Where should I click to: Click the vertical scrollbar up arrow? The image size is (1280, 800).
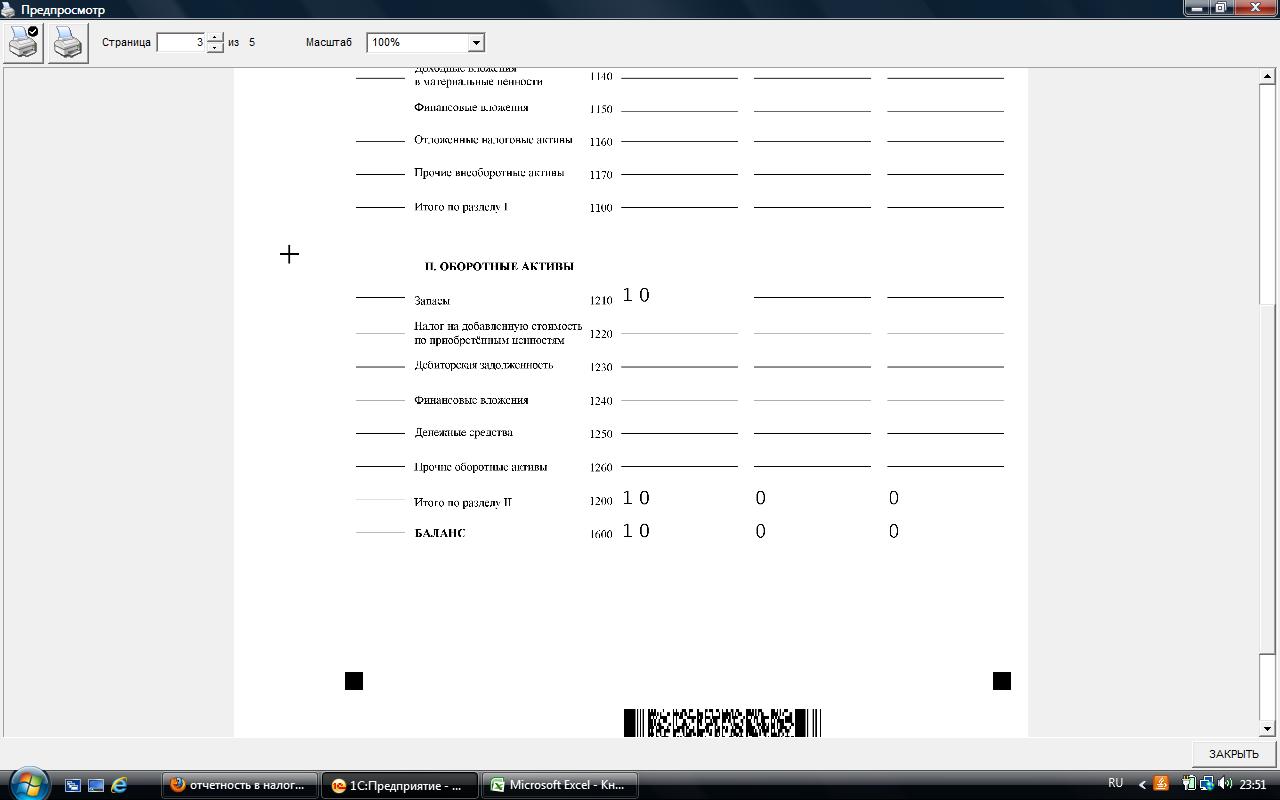click(x=1267, y=76)
